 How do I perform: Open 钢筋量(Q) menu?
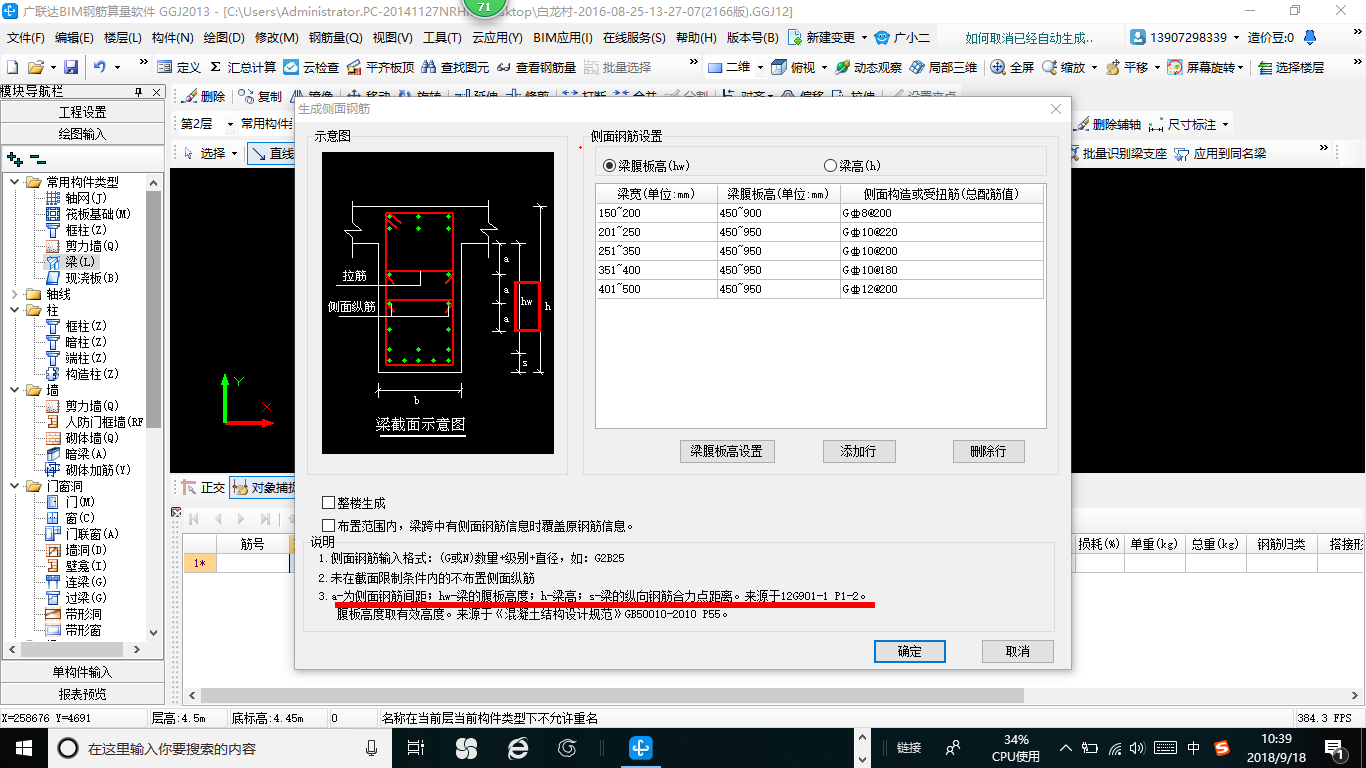tap(335, 38)
